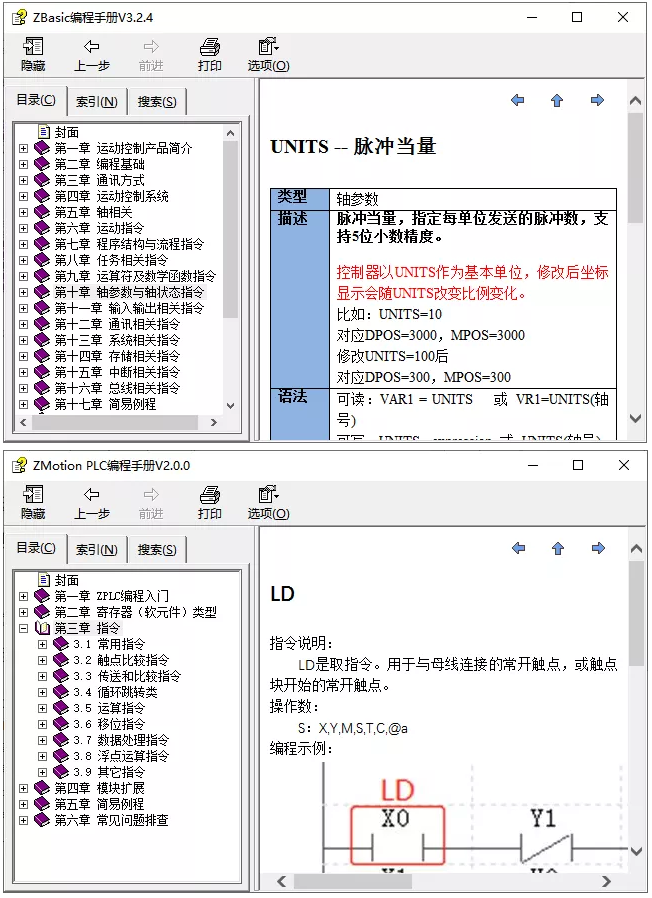Switch to 搜索(S) tab in ZBasic manual
652x898 pixels.
[x=157, y=102]
